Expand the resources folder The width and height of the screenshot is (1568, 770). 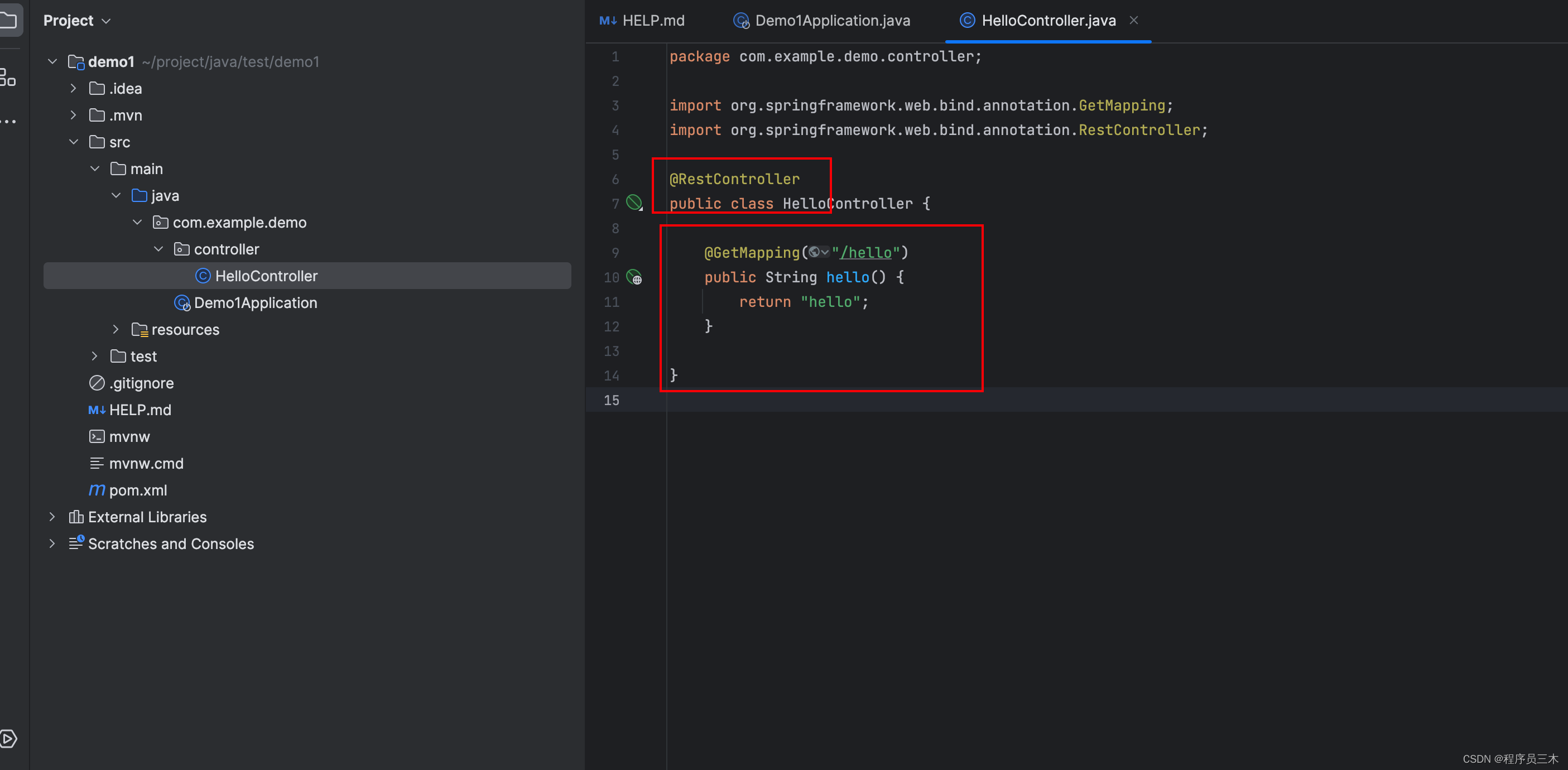pos(116,329)
